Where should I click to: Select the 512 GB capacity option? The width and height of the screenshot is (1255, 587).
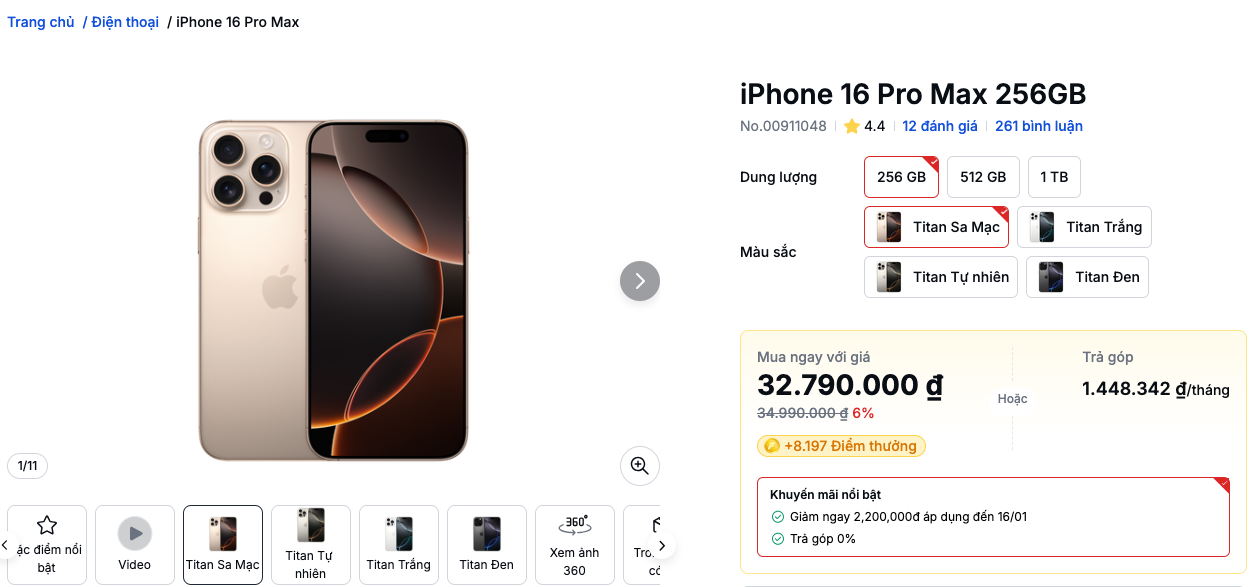tap(982, 176)
